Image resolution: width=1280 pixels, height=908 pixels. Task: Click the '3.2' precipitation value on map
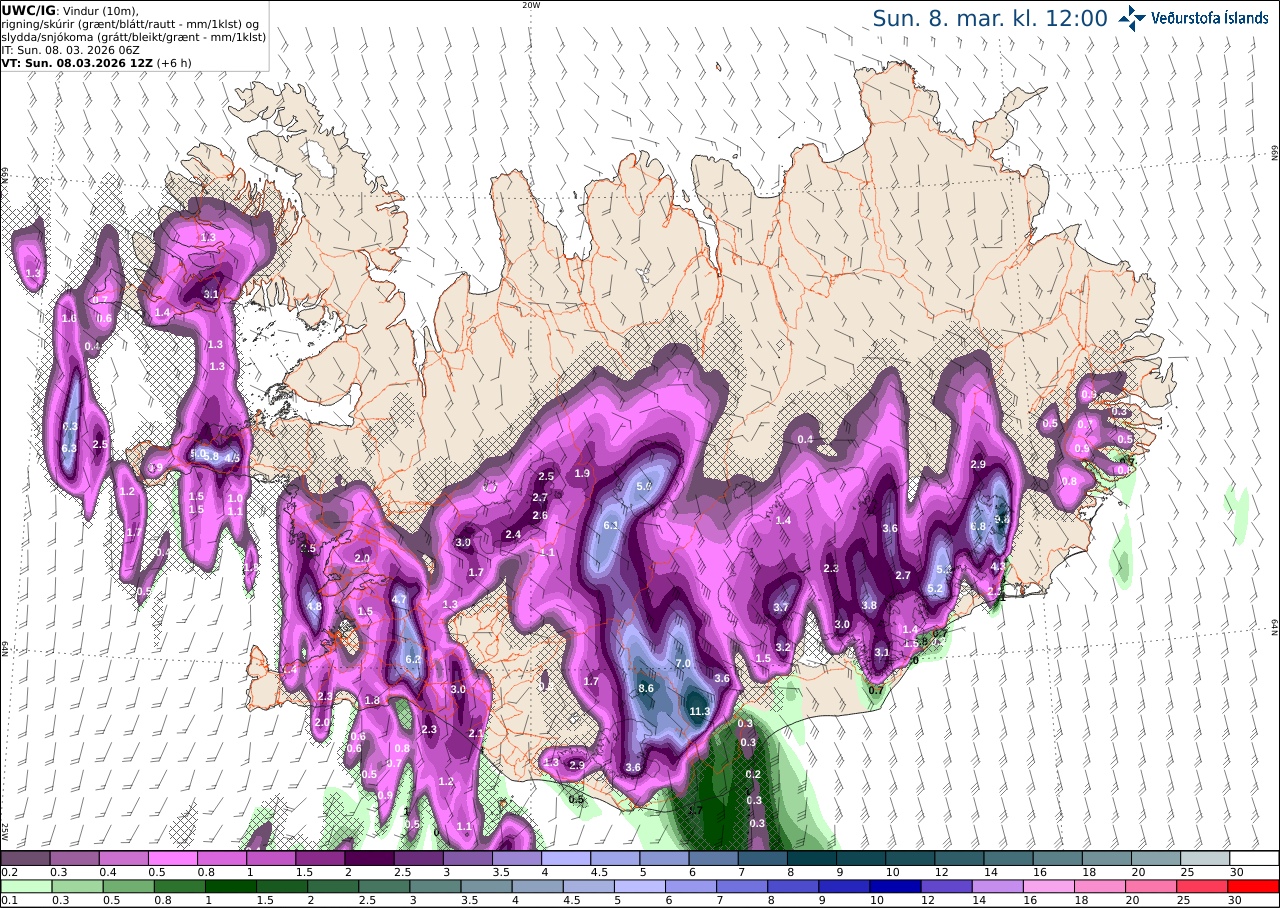click(783, 648)
